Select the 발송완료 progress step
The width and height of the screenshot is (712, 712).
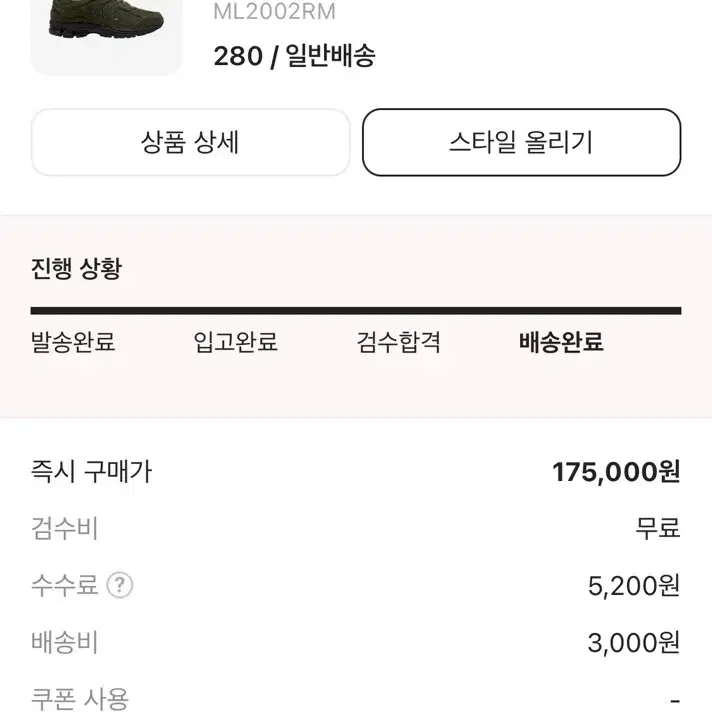(x=73, y=342)
